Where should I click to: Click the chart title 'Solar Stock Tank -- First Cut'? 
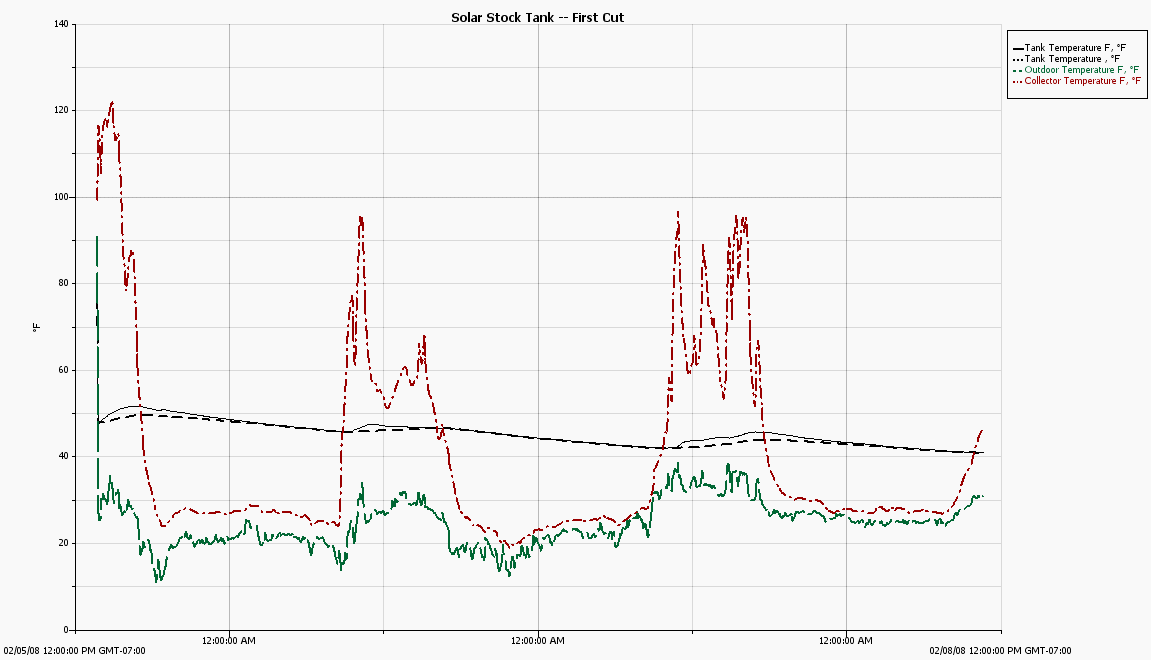coord(537,17)
